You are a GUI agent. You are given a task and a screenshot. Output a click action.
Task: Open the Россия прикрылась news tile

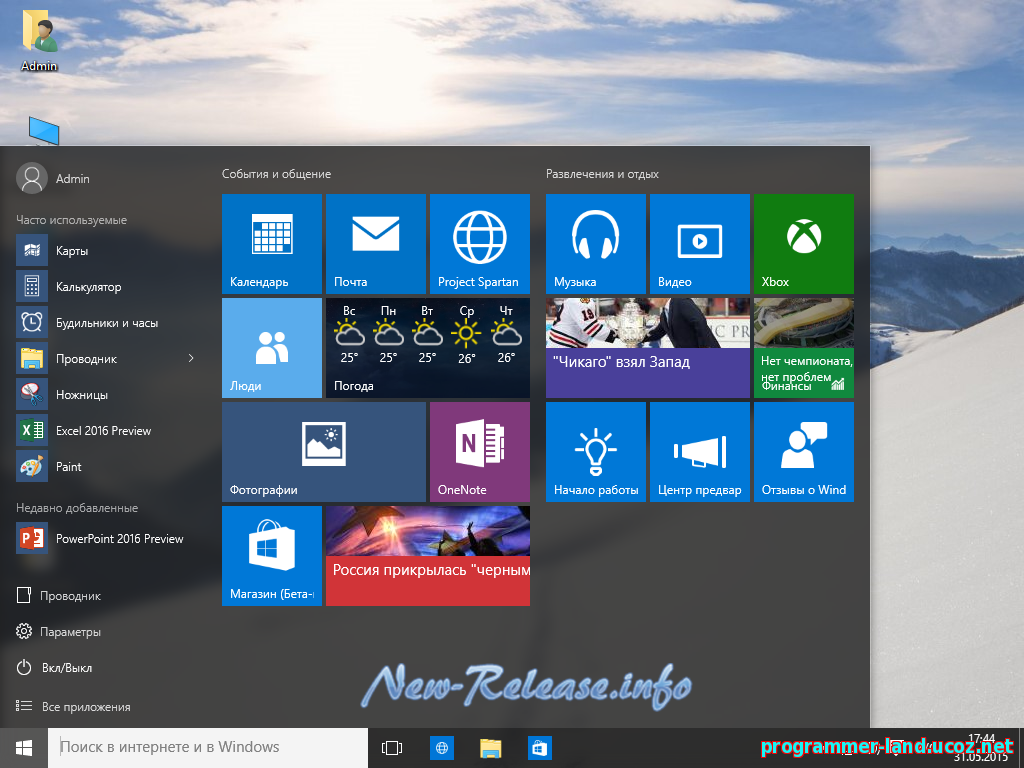tap(428, 556)
